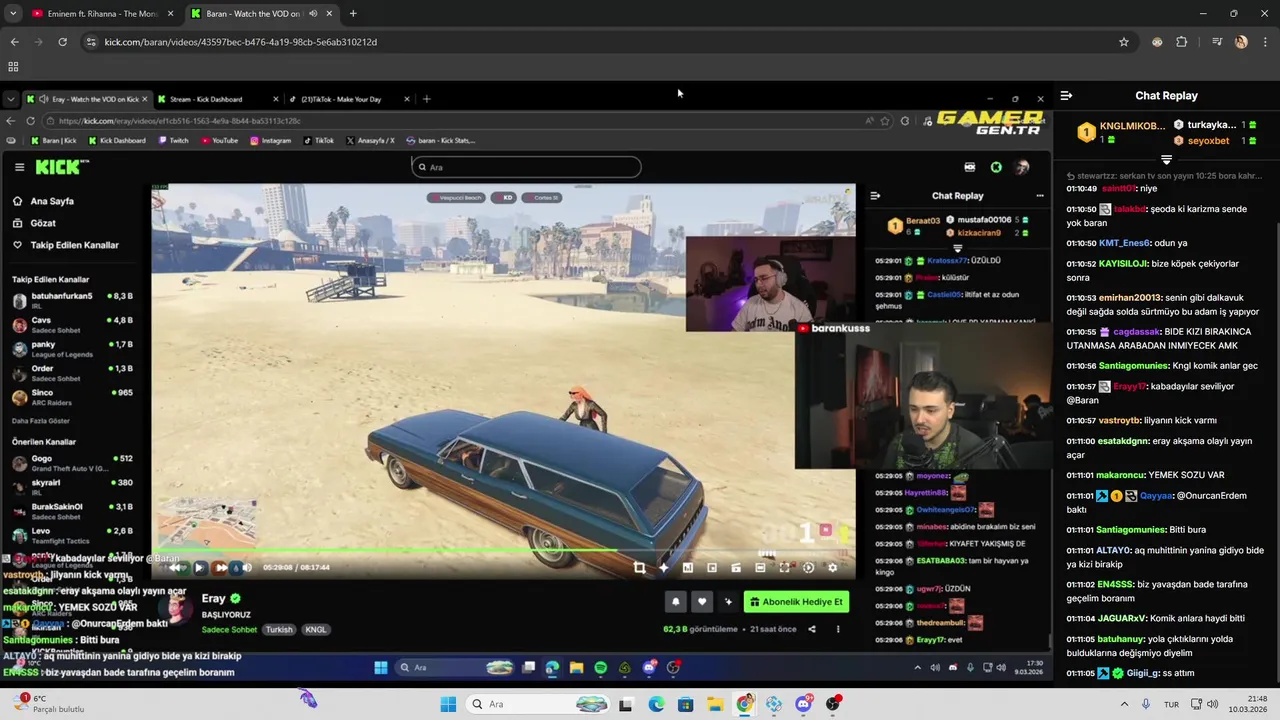Open the Chrome three-dot menu
This screenshot has height=720, width=1280.
point(1264,42)
